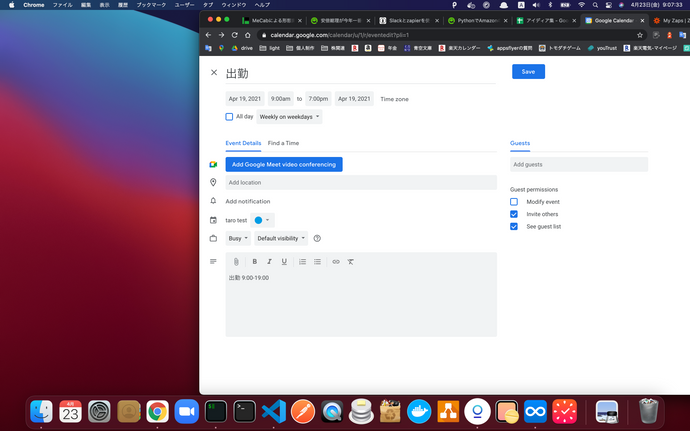The height and width of the screenshot is (431, 690).
Task: Open Postman from the Dock
Action: pyautogui.click(x=303, y=412)
